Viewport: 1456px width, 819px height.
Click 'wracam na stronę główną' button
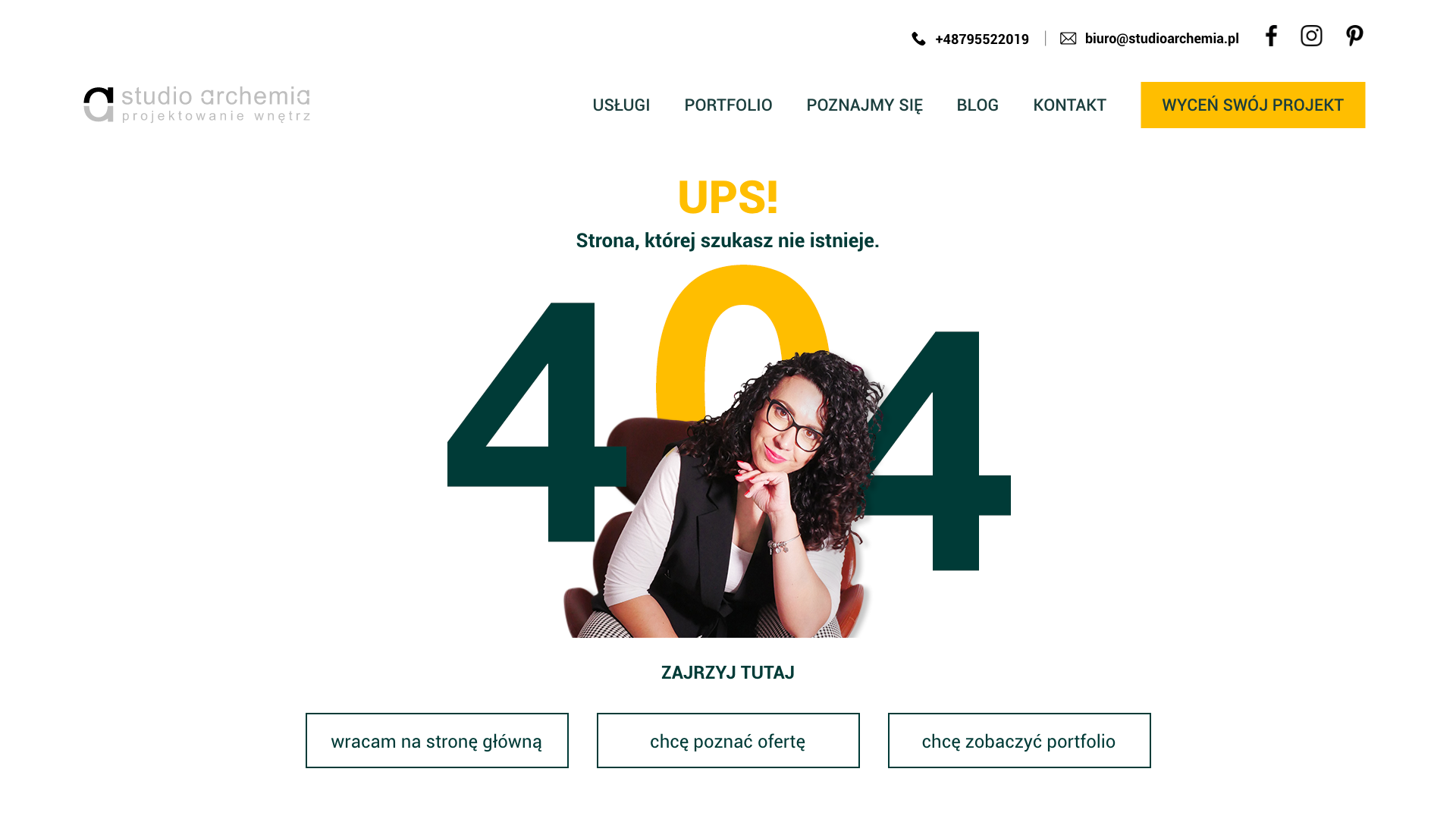(437, 740)
